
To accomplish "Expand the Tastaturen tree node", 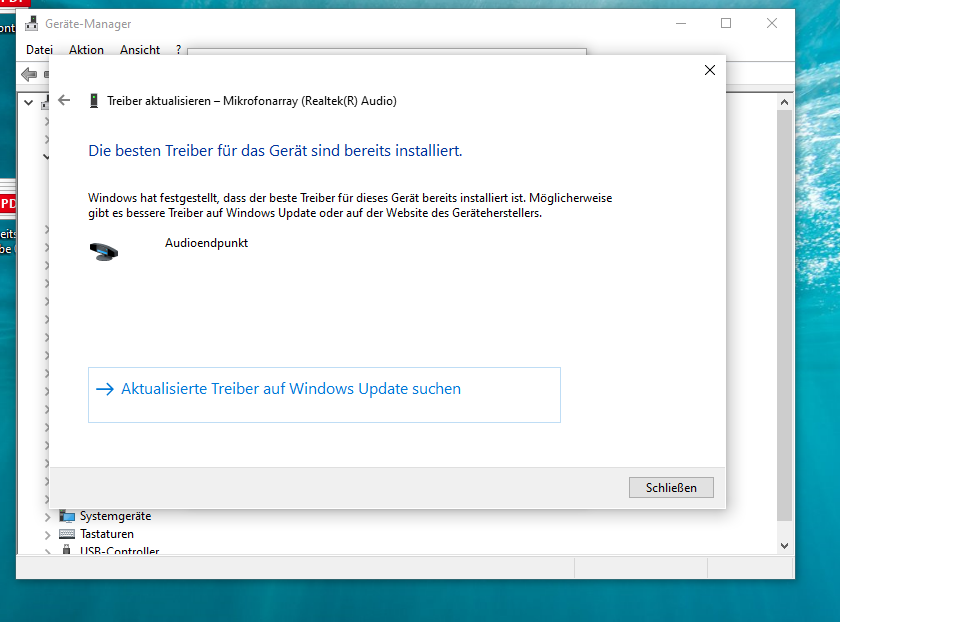I will (48, 534).
